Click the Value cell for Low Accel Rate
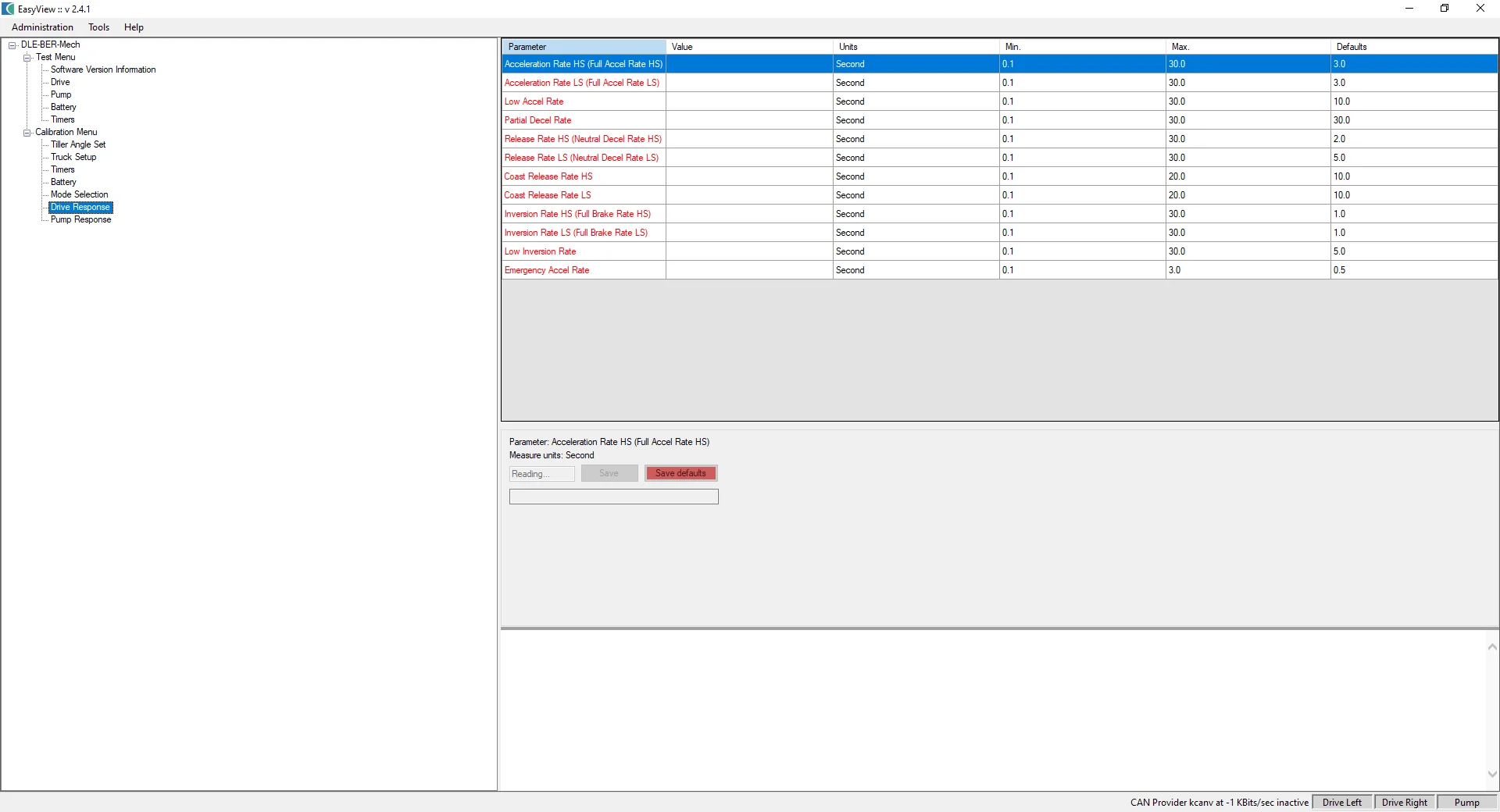 click(x=749, y=101)
